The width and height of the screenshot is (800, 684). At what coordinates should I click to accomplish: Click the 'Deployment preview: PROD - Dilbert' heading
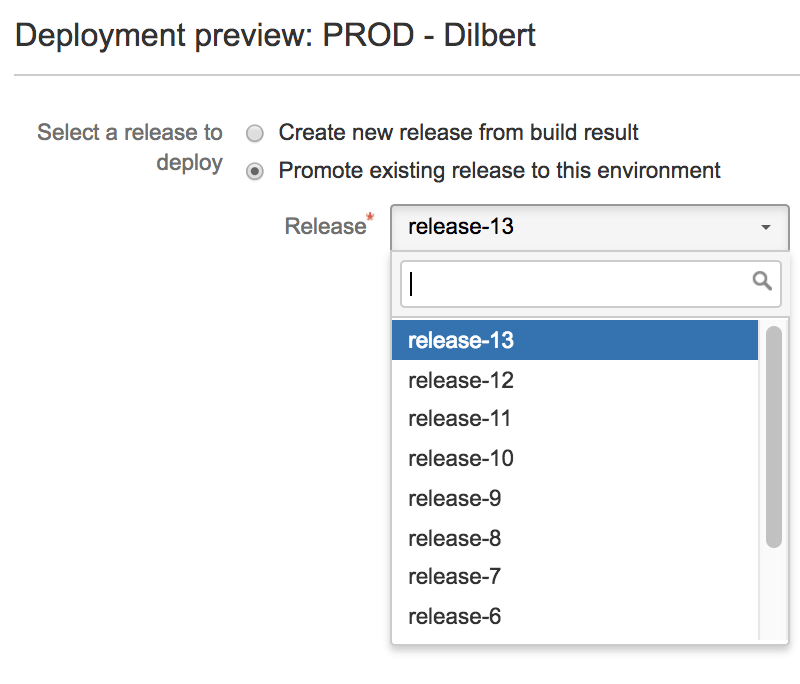276,37
